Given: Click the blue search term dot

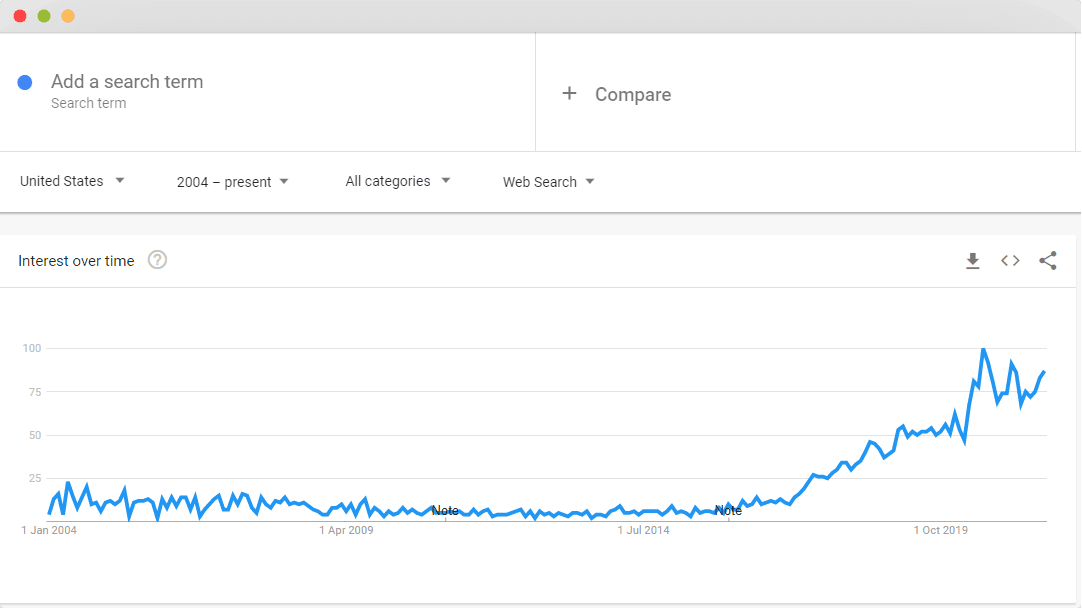Looking at the screenshot, I should pos(25,83).
